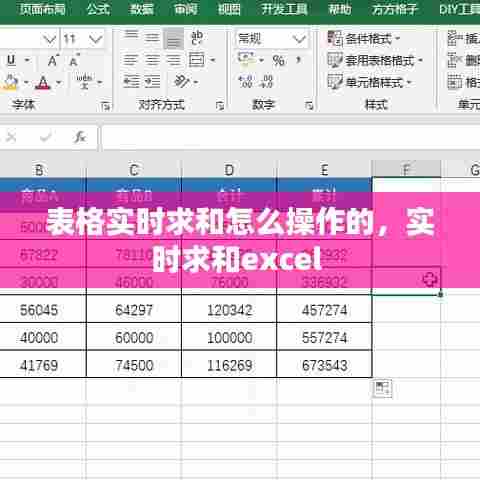
Task: Open underline style dropdown arrow
Action: pos(27,61)
